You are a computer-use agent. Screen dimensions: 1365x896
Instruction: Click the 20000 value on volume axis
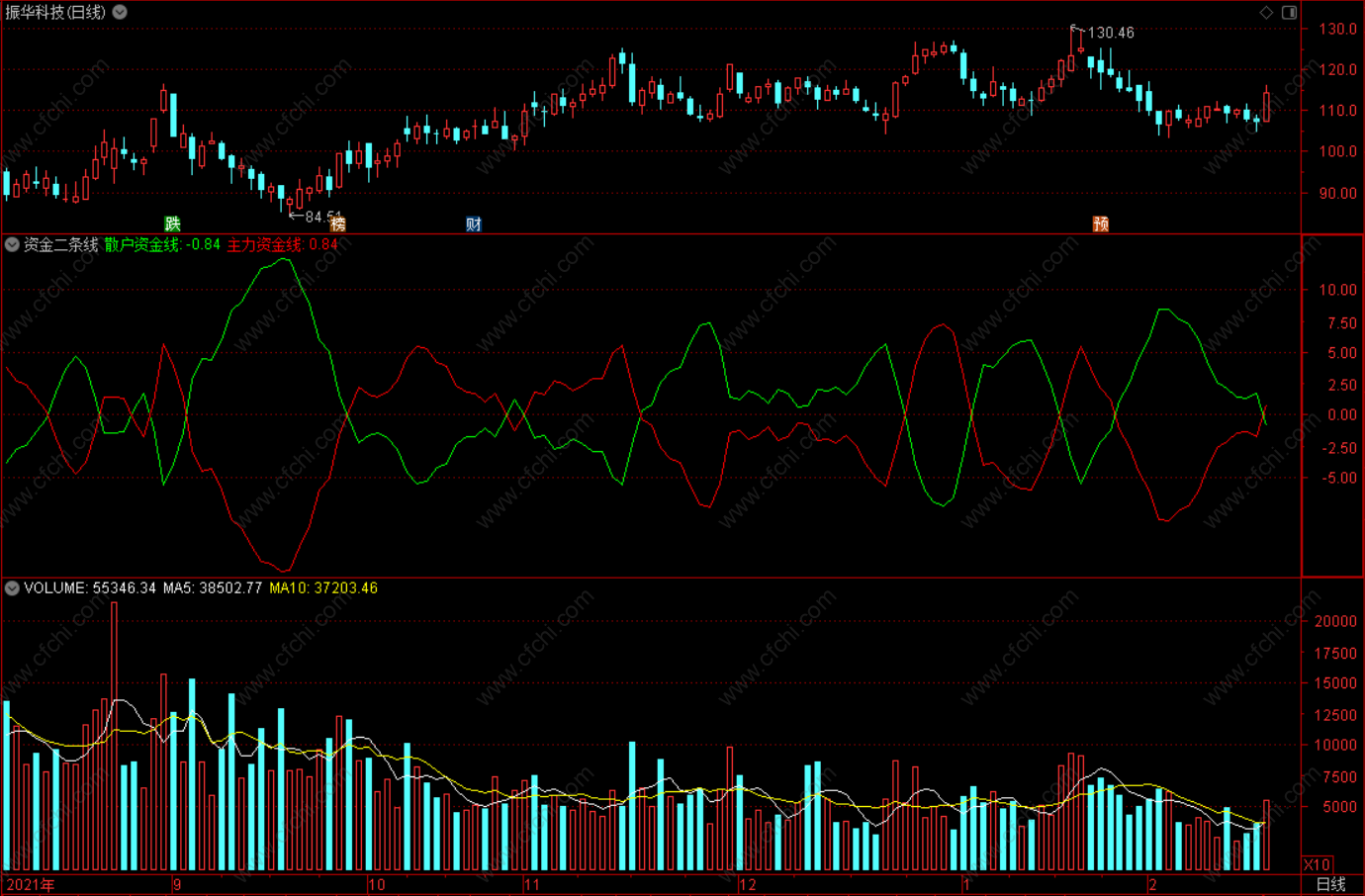(1335, 621)
